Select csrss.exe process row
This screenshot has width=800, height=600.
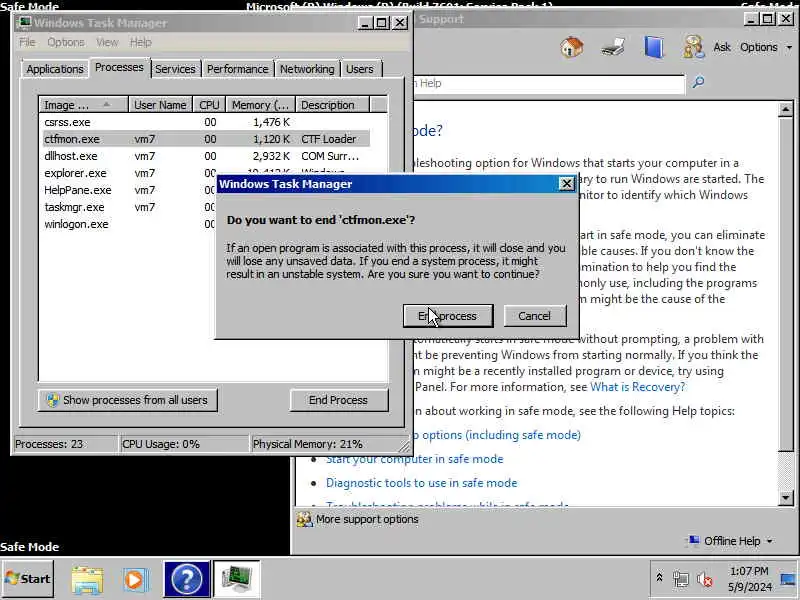(206, 122)
